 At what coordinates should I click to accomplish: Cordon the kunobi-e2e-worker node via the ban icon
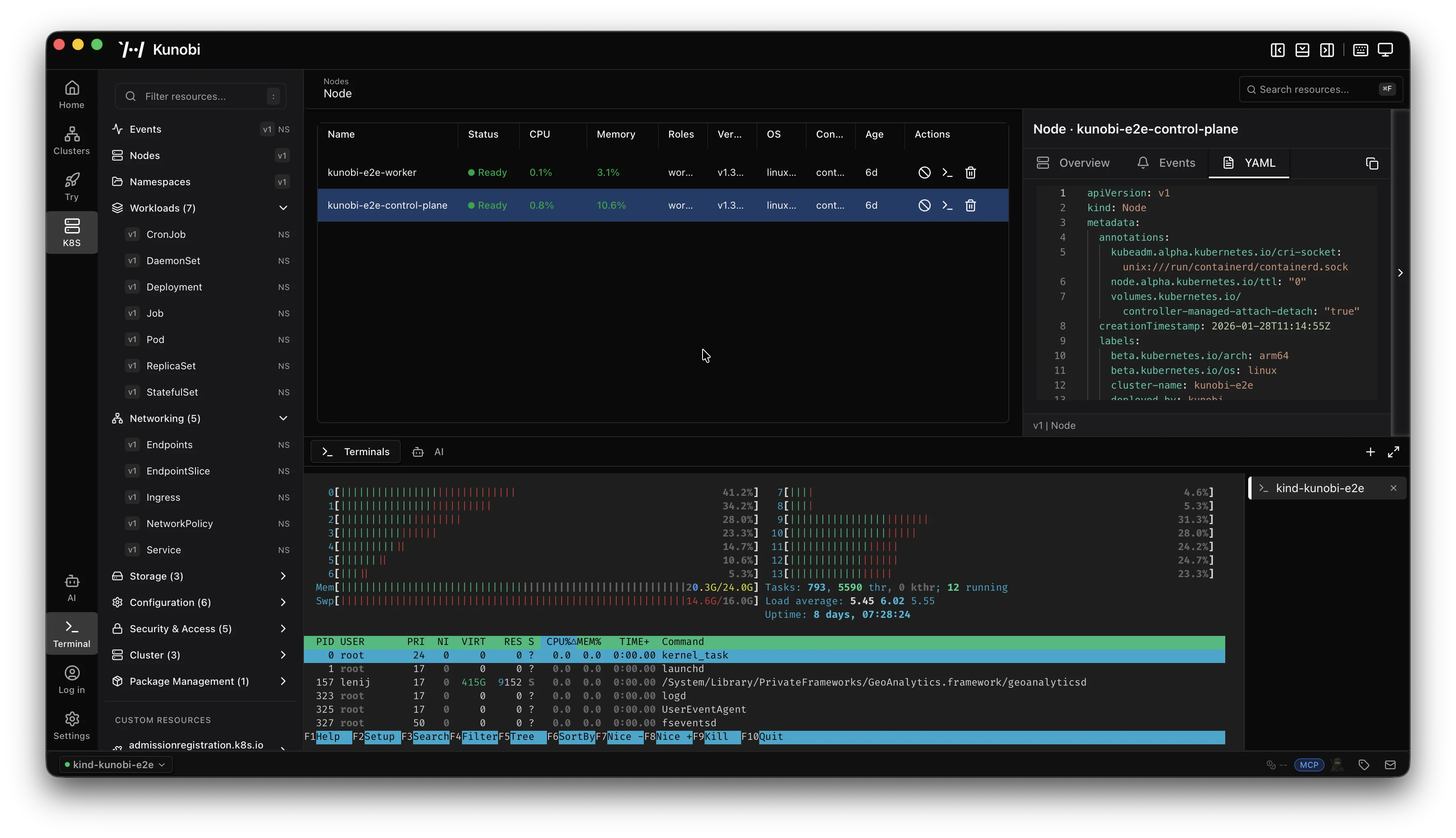point(923,172)
